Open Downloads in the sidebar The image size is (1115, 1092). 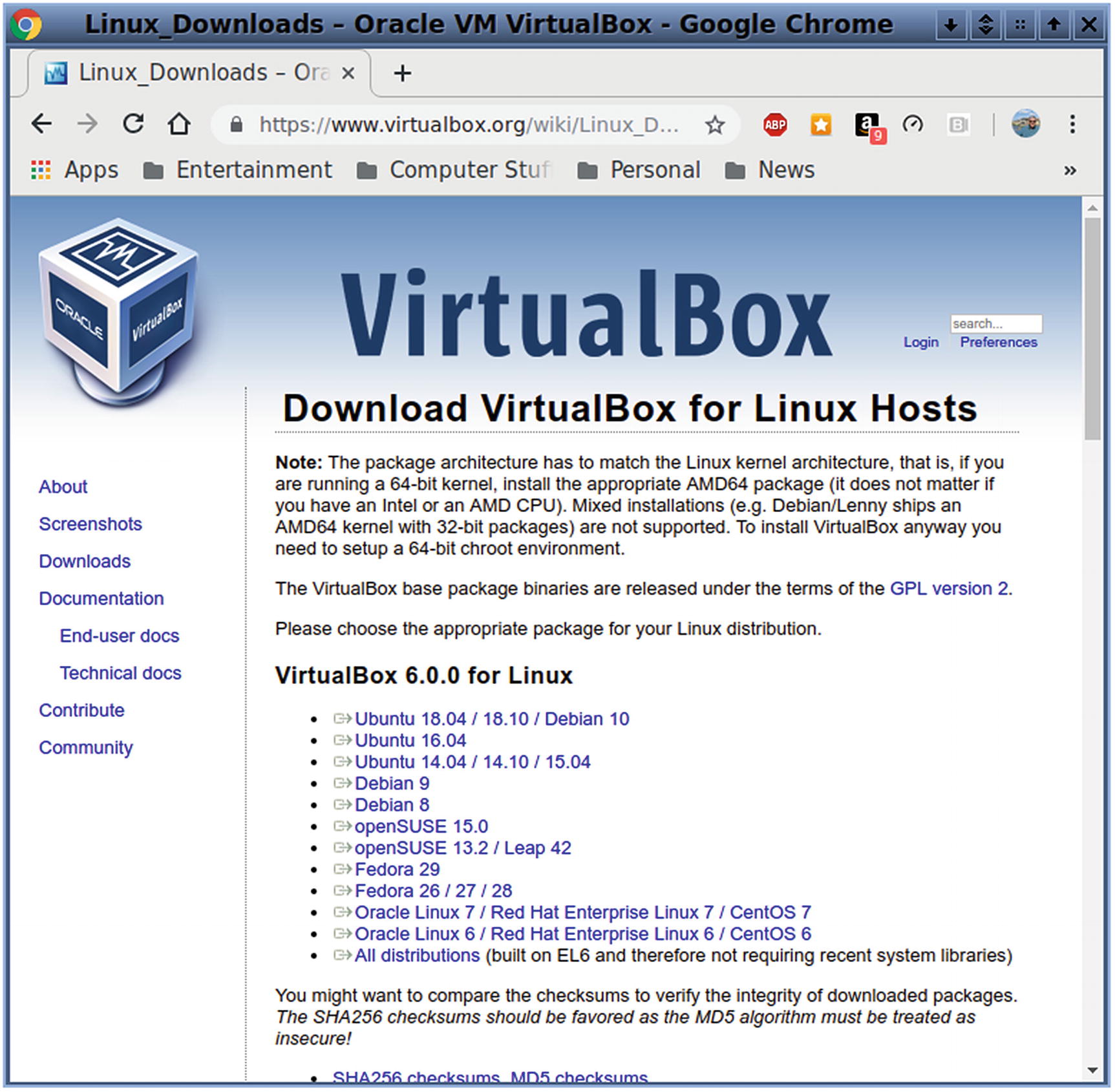pyautogui.click(x=85, y=561)
